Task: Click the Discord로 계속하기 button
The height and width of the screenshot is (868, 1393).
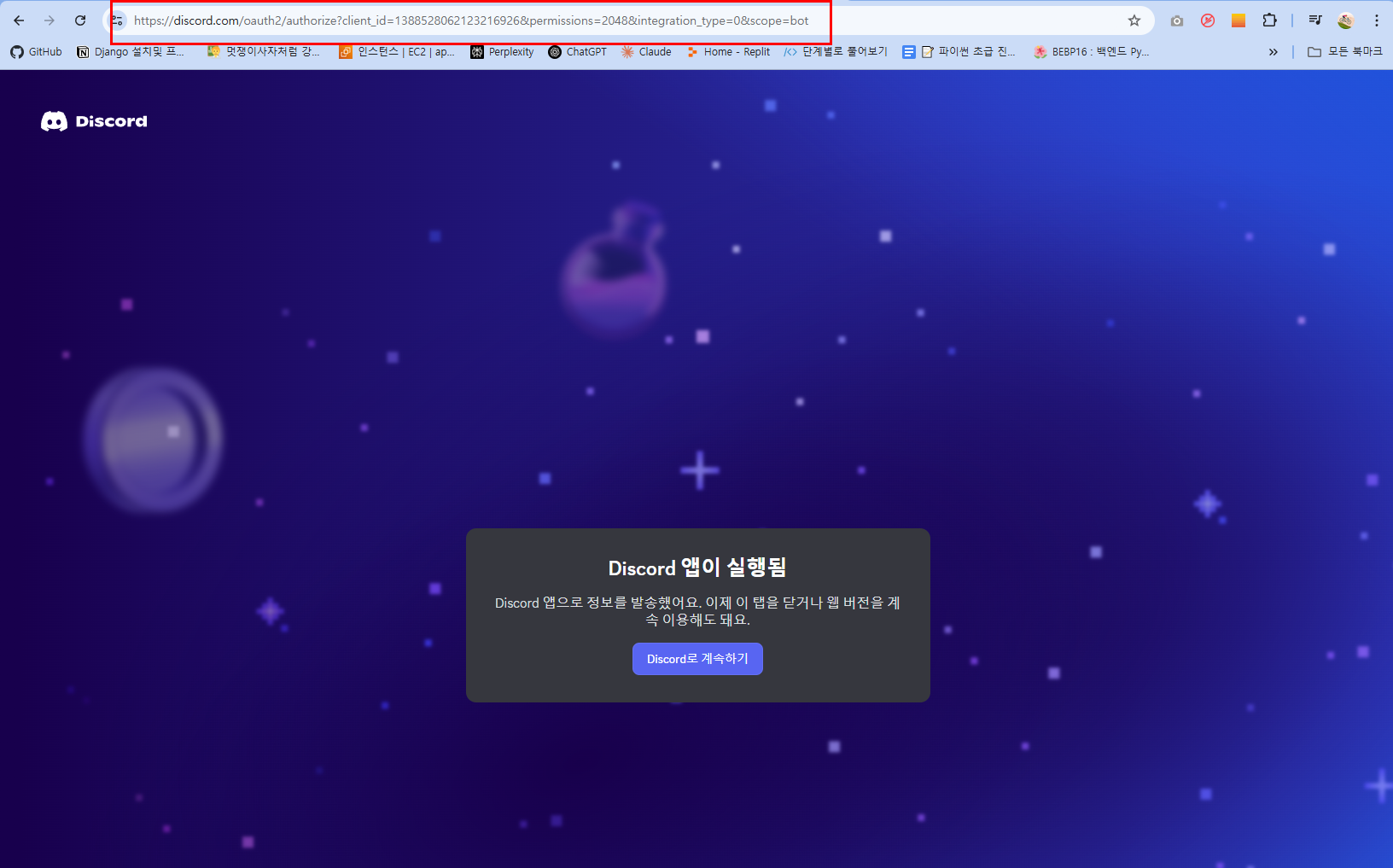Action: (697, 659)
